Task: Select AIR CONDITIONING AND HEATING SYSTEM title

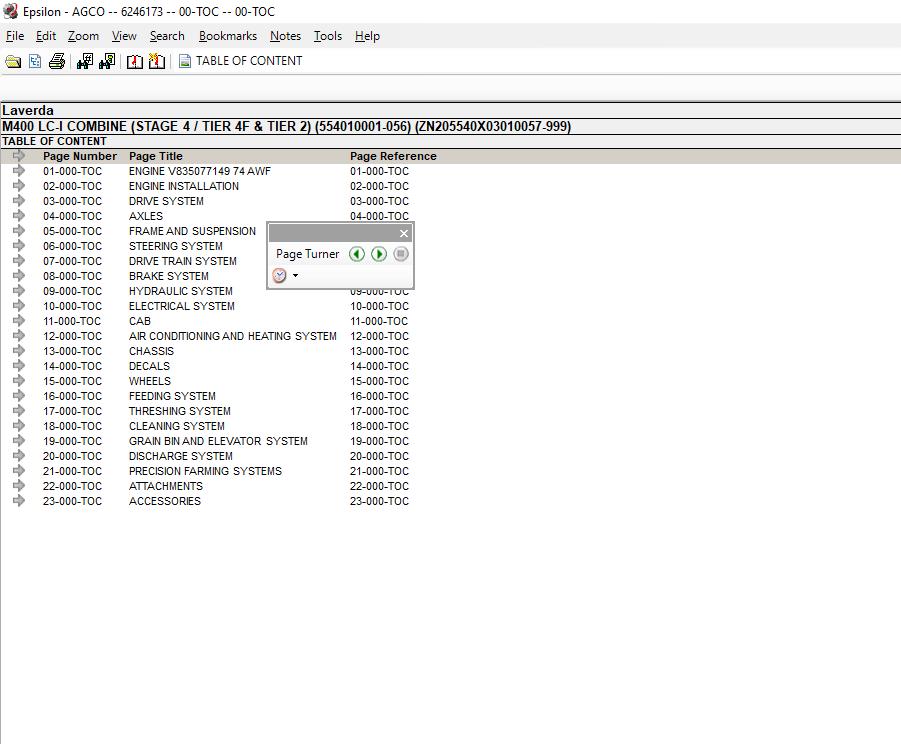Action: pyautogui.click(x=233, y=336)
